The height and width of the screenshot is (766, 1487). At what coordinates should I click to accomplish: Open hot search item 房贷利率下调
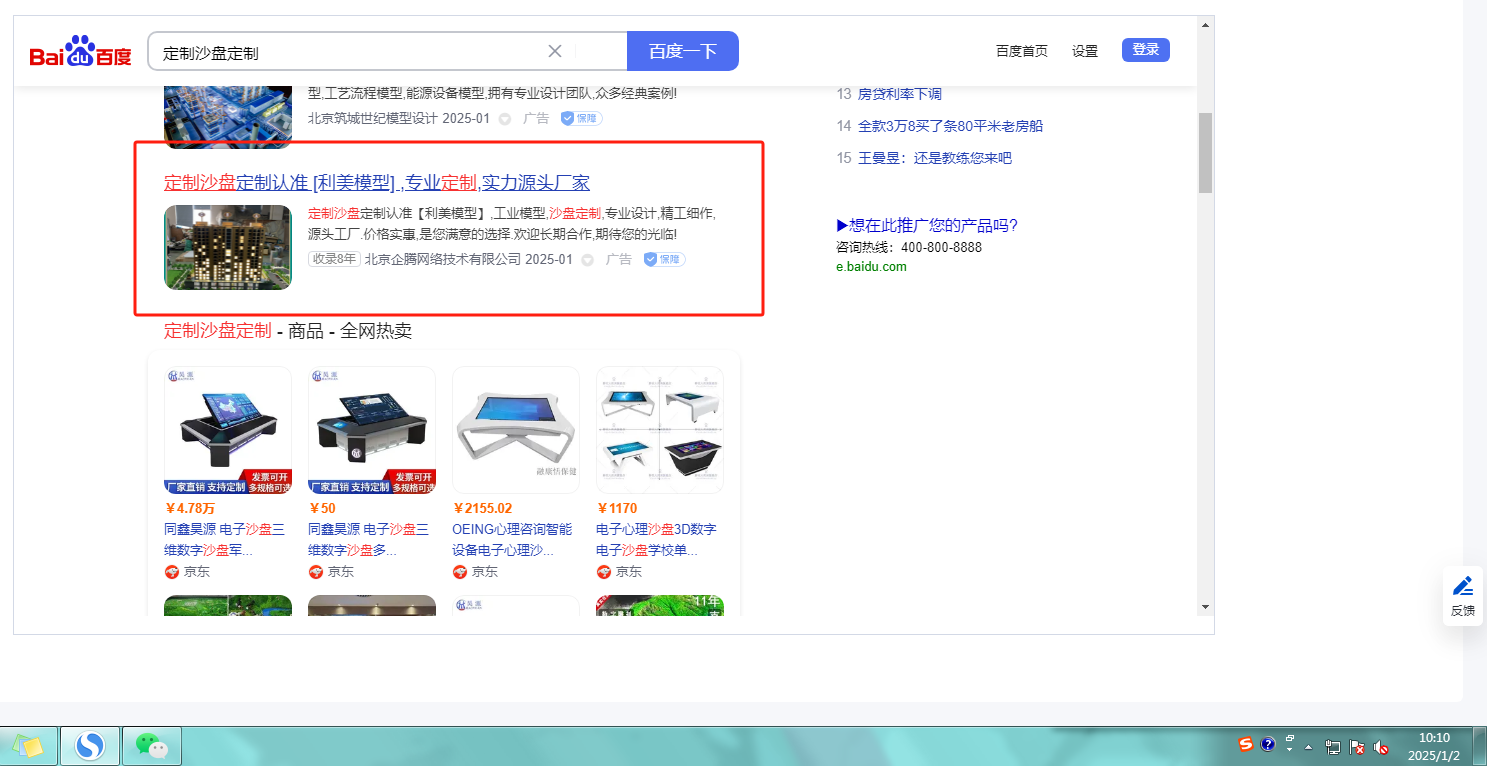pyautogui.click(x=900, y=94)
